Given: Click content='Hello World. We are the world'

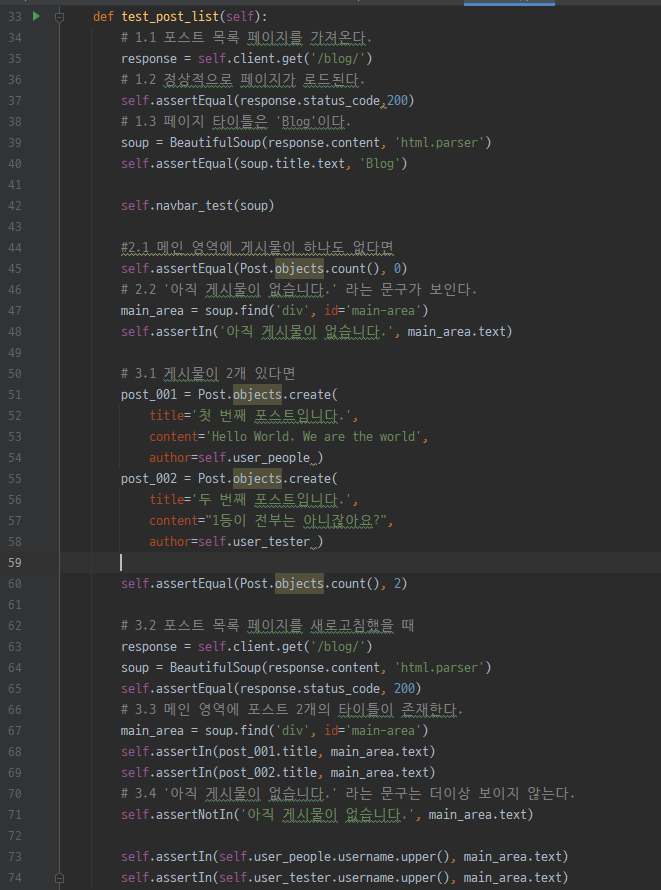Looking at the screenshot, I should (289, 436).
